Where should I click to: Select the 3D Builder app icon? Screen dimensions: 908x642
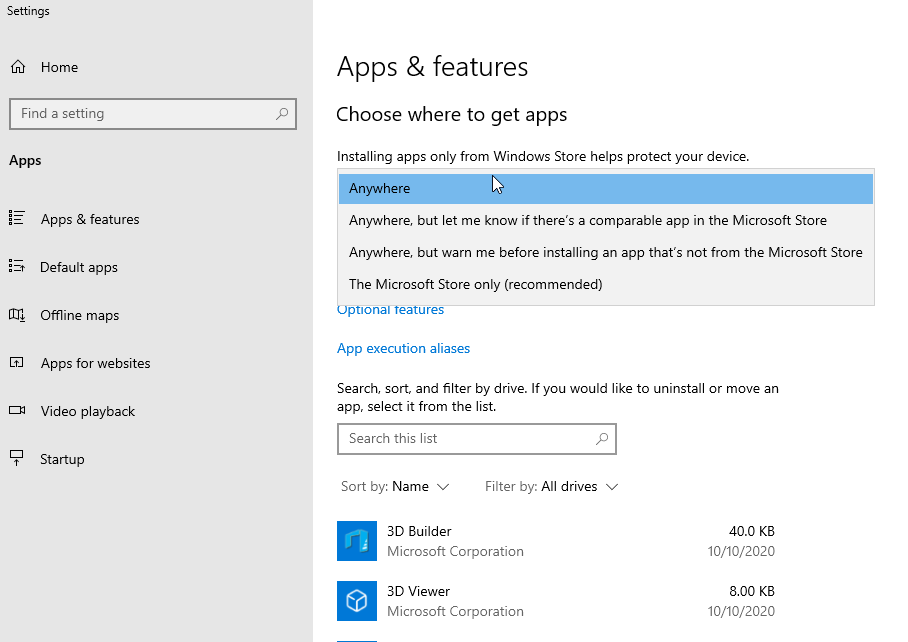pos(357,541)
